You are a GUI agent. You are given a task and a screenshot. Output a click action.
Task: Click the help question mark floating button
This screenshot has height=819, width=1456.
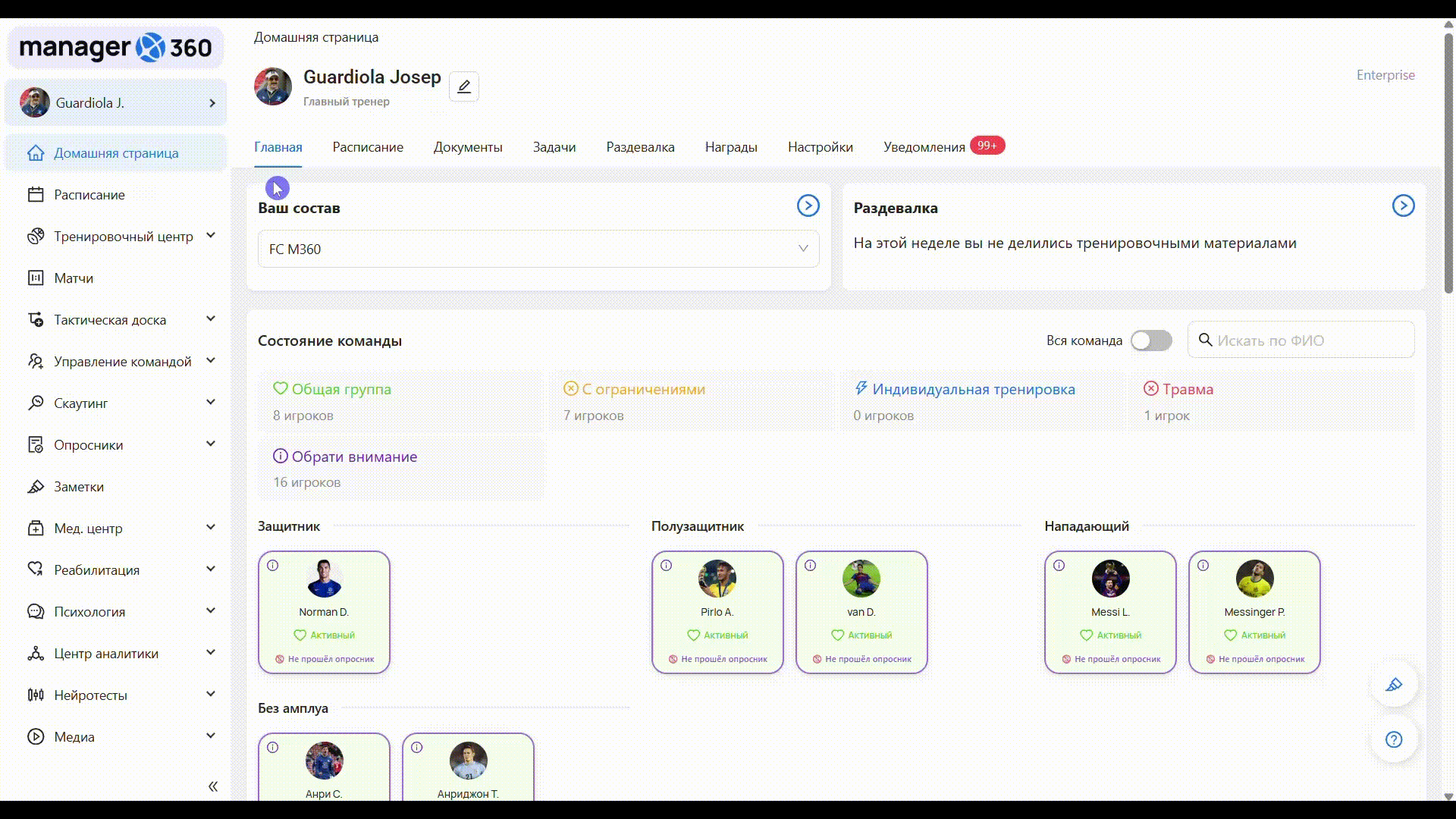click(x=1393, y=739)
